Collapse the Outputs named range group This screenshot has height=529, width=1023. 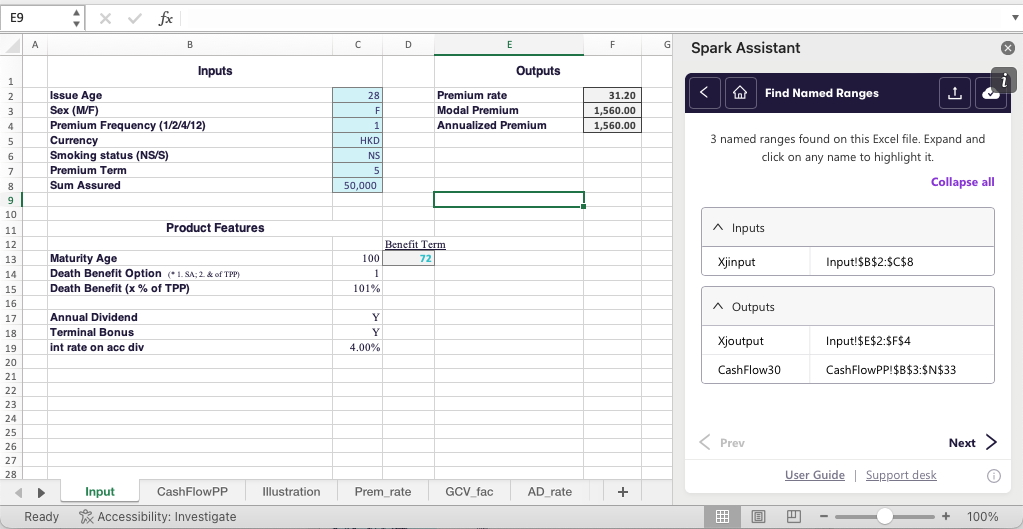[x=718, y=307]
